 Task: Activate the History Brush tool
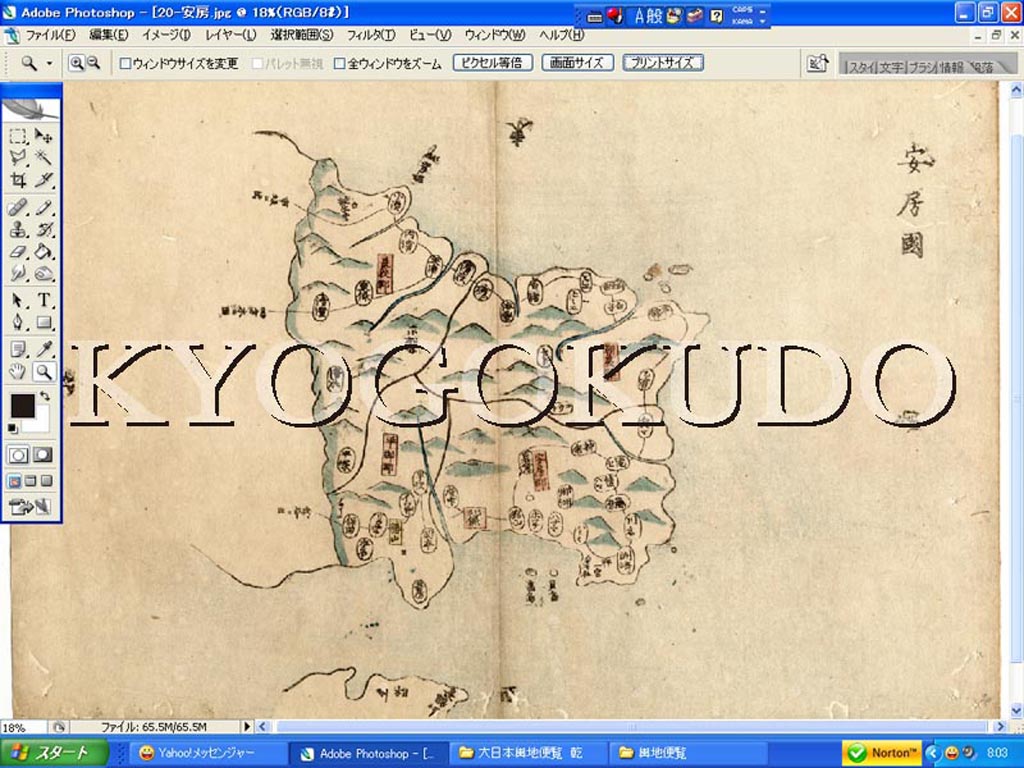coord(43,229)
